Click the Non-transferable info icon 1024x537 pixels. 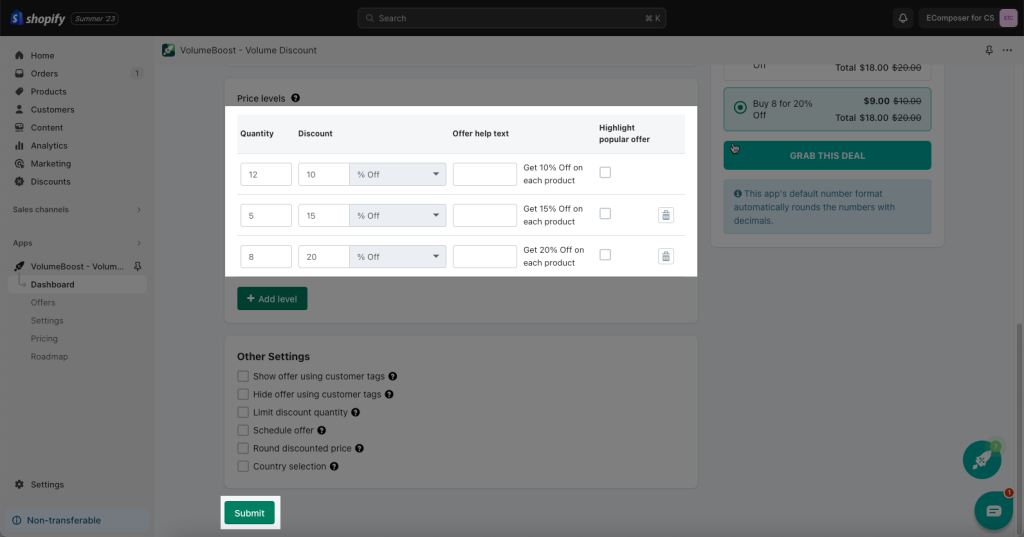17,521
